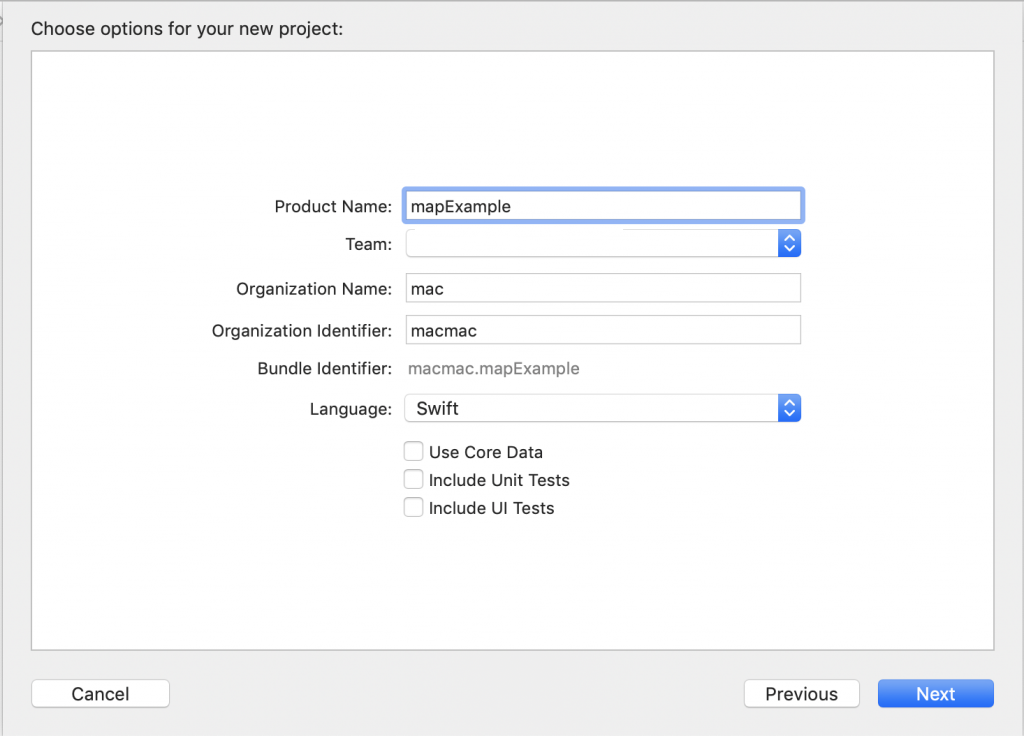
Task: Go back with the Previous button
Action: (x=801, y=694)
